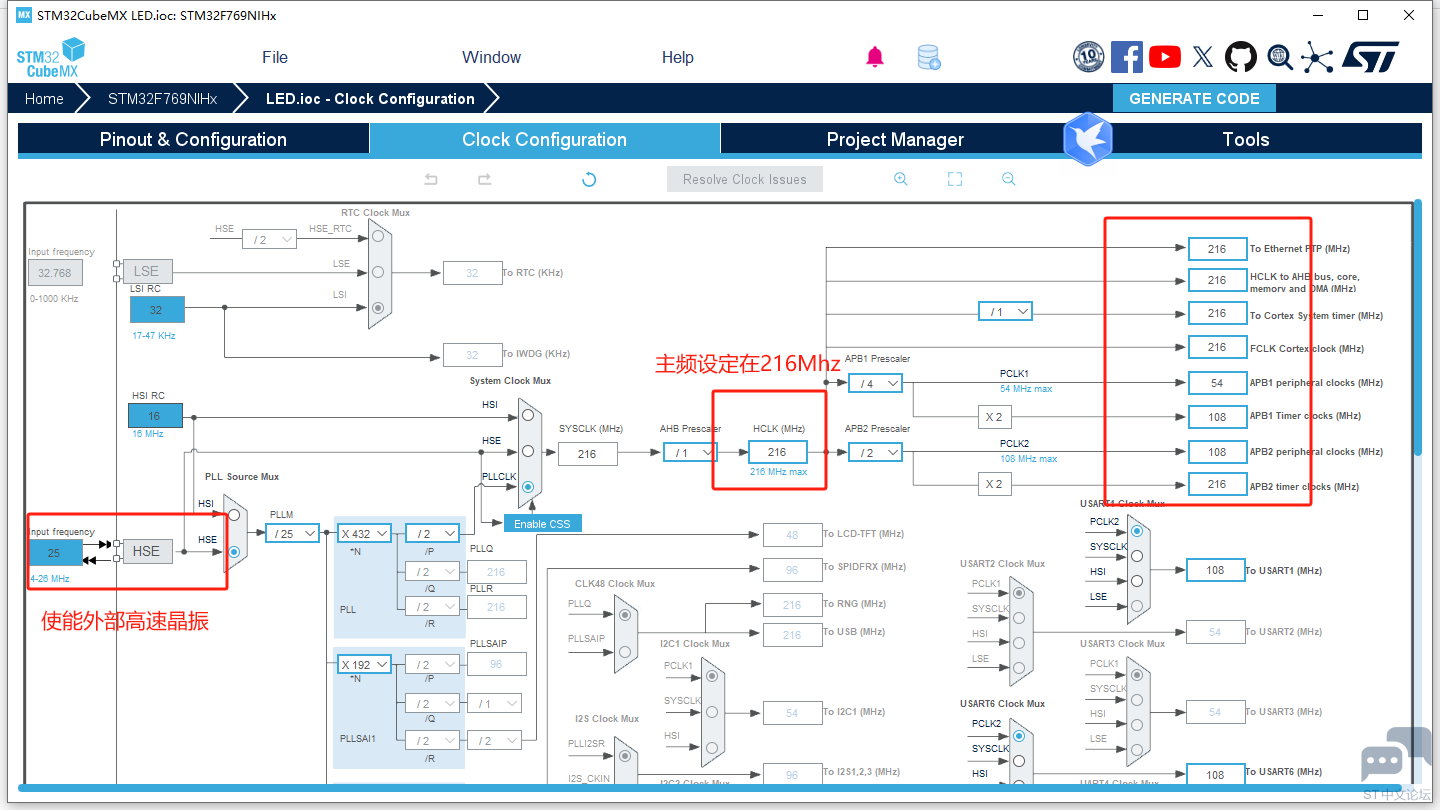1440x810 pixels.
Task: Select the Clock Configuration tab
Action: (544, 139)
